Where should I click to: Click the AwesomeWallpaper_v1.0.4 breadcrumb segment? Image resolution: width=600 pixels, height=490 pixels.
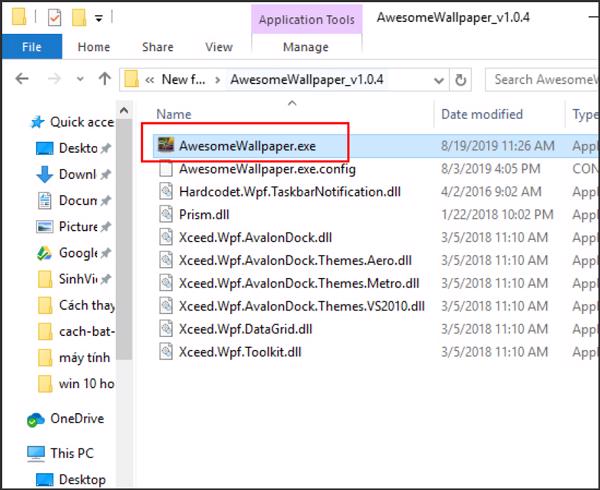[x=307, y=79]
